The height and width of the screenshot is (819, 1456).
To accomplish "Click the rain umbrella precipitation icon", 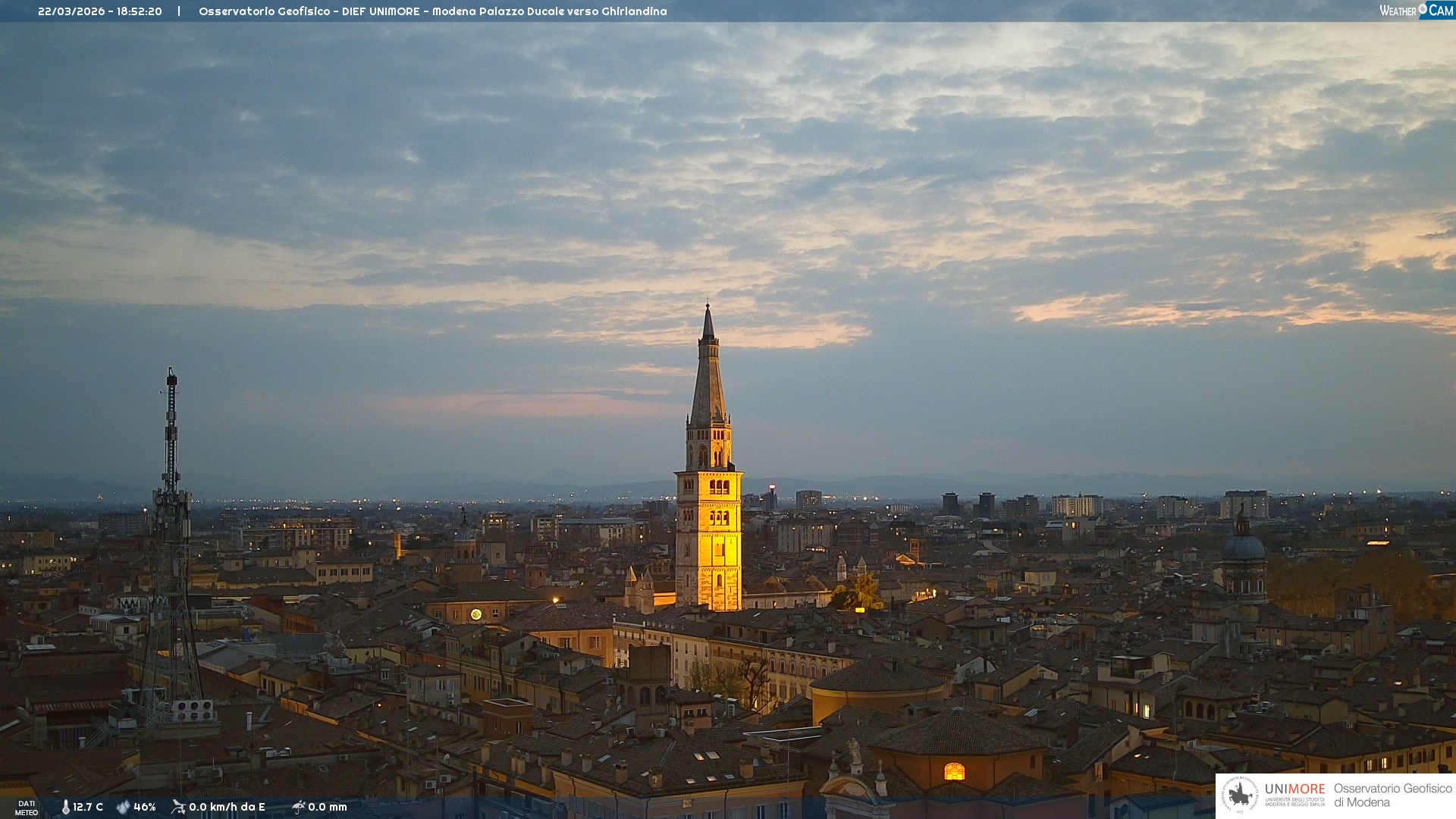I will click(x=298, y=807).
